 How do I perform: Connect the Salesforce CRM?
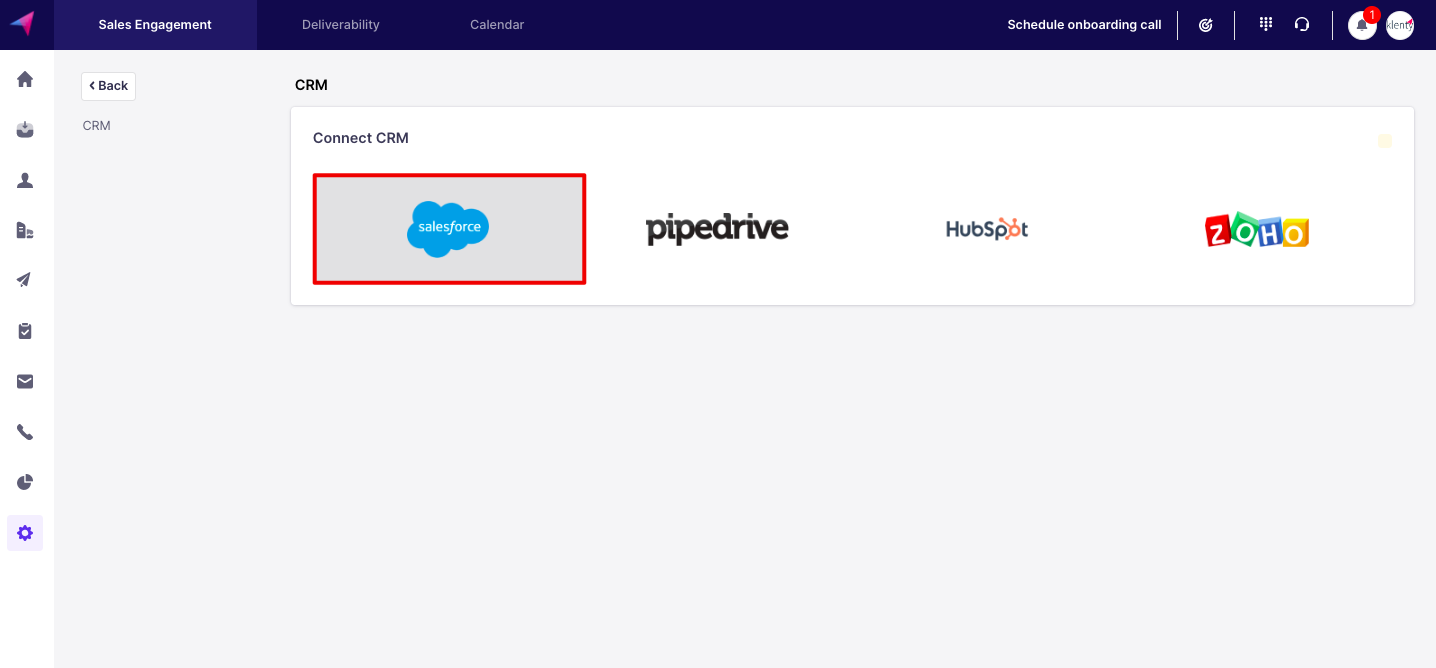(449, 229)
